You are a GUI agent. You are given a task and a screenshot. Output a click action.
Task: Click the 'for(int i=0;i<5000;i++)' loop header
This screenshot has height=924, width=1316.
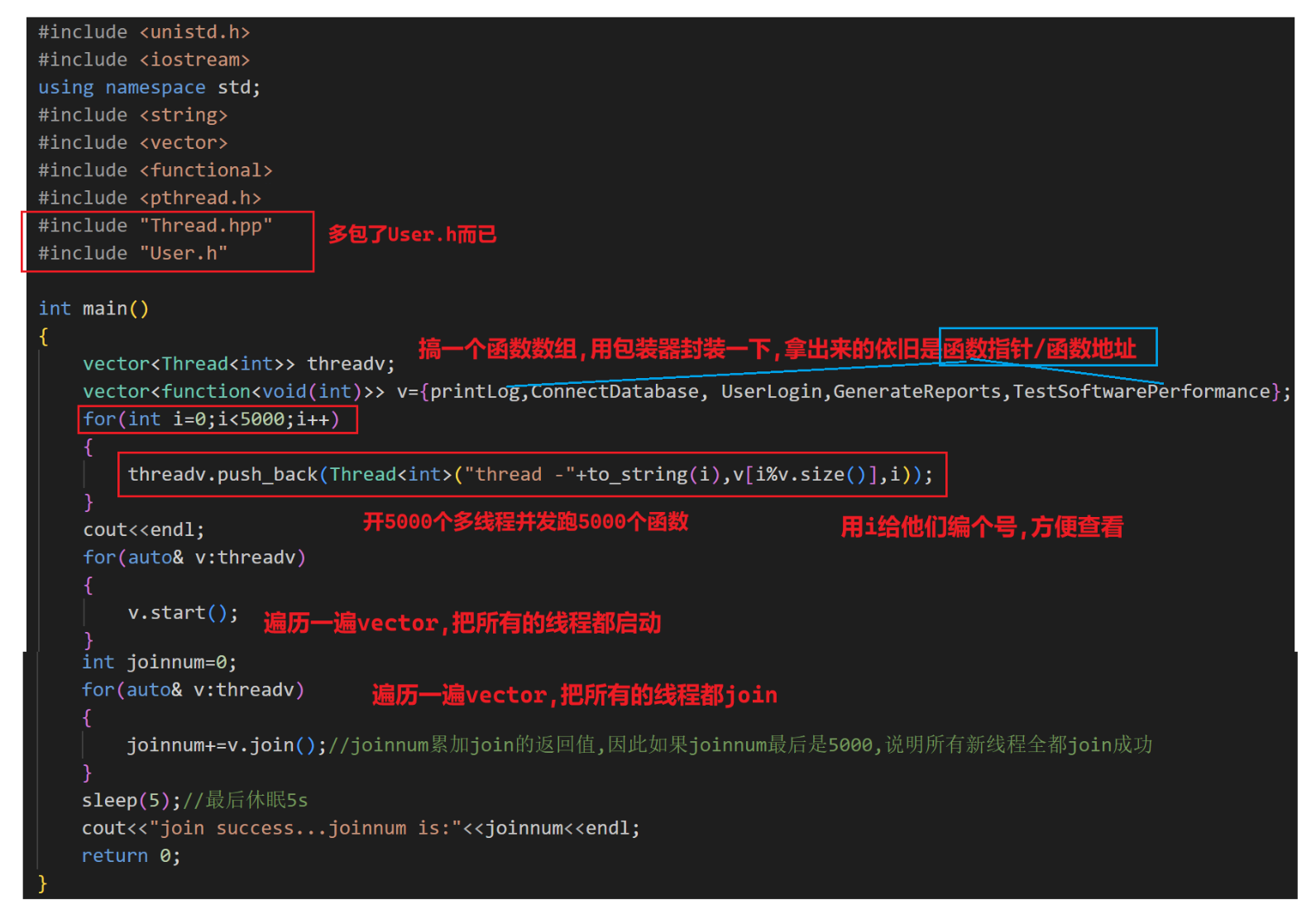(x=212, y=419)
